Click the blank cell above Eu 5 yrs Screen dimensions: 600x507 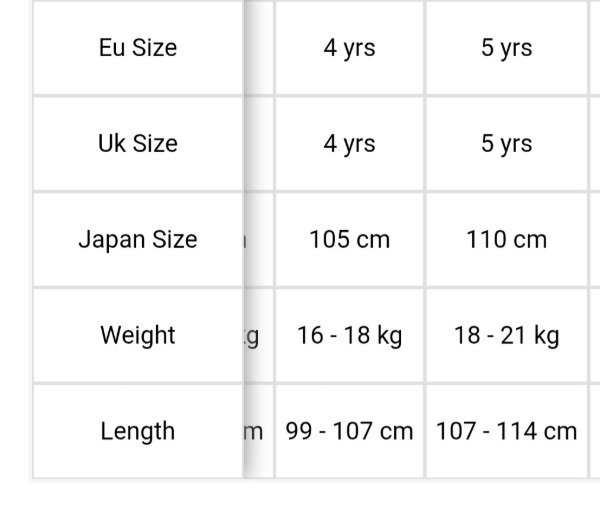[506, 2]
